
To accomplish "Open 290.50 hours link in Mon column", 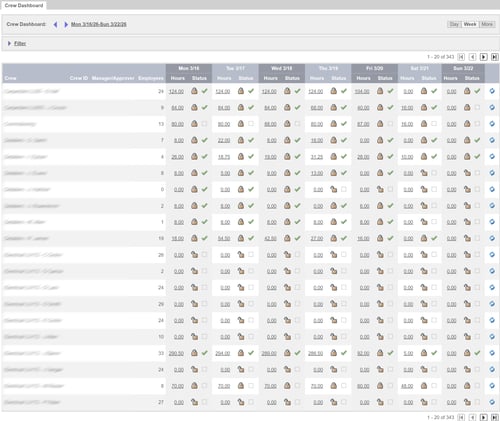I will [176, 353].
